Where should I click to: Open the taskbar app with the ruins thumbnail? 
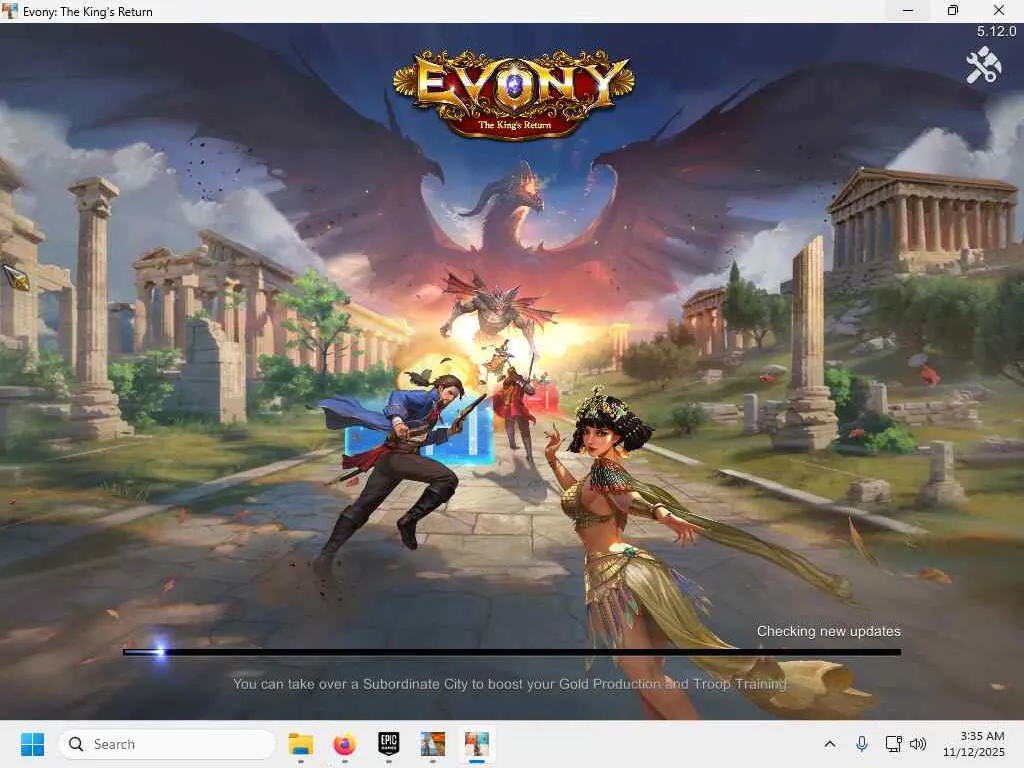point(432,744)
